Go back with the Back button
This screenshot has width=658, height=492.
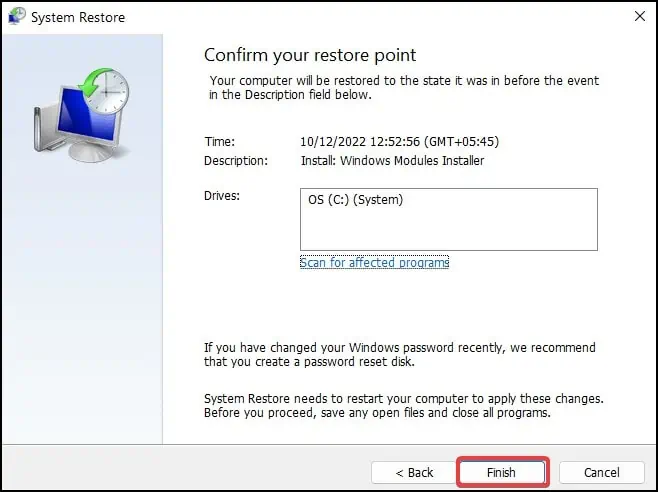pos(413,472)
